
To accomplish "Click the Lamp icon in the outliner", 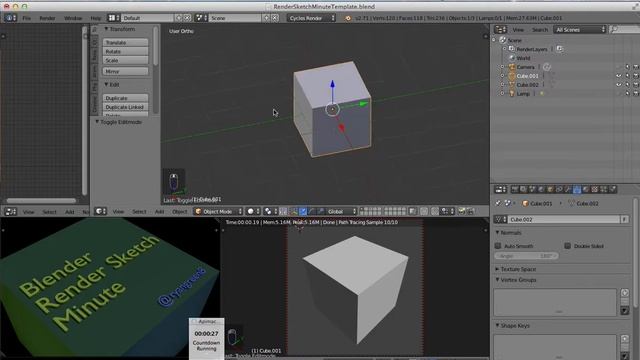I will click(512, 94).
